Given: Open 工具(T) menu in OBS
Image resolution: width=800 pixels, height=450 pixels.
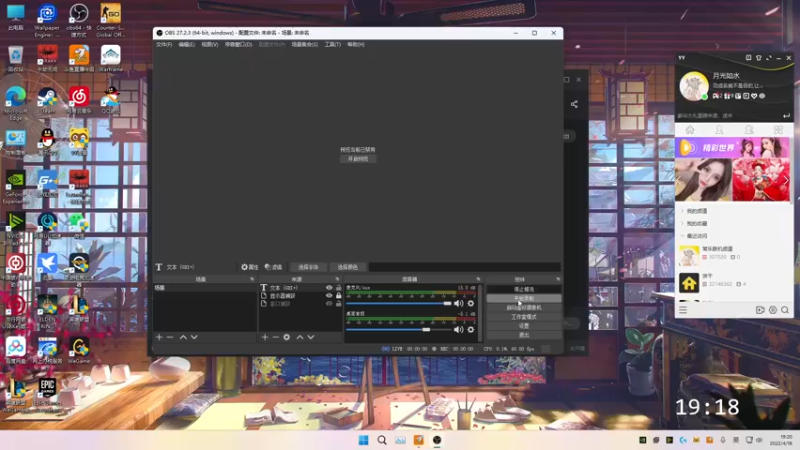Looking at the screenshot, I should tap(333, 44).
